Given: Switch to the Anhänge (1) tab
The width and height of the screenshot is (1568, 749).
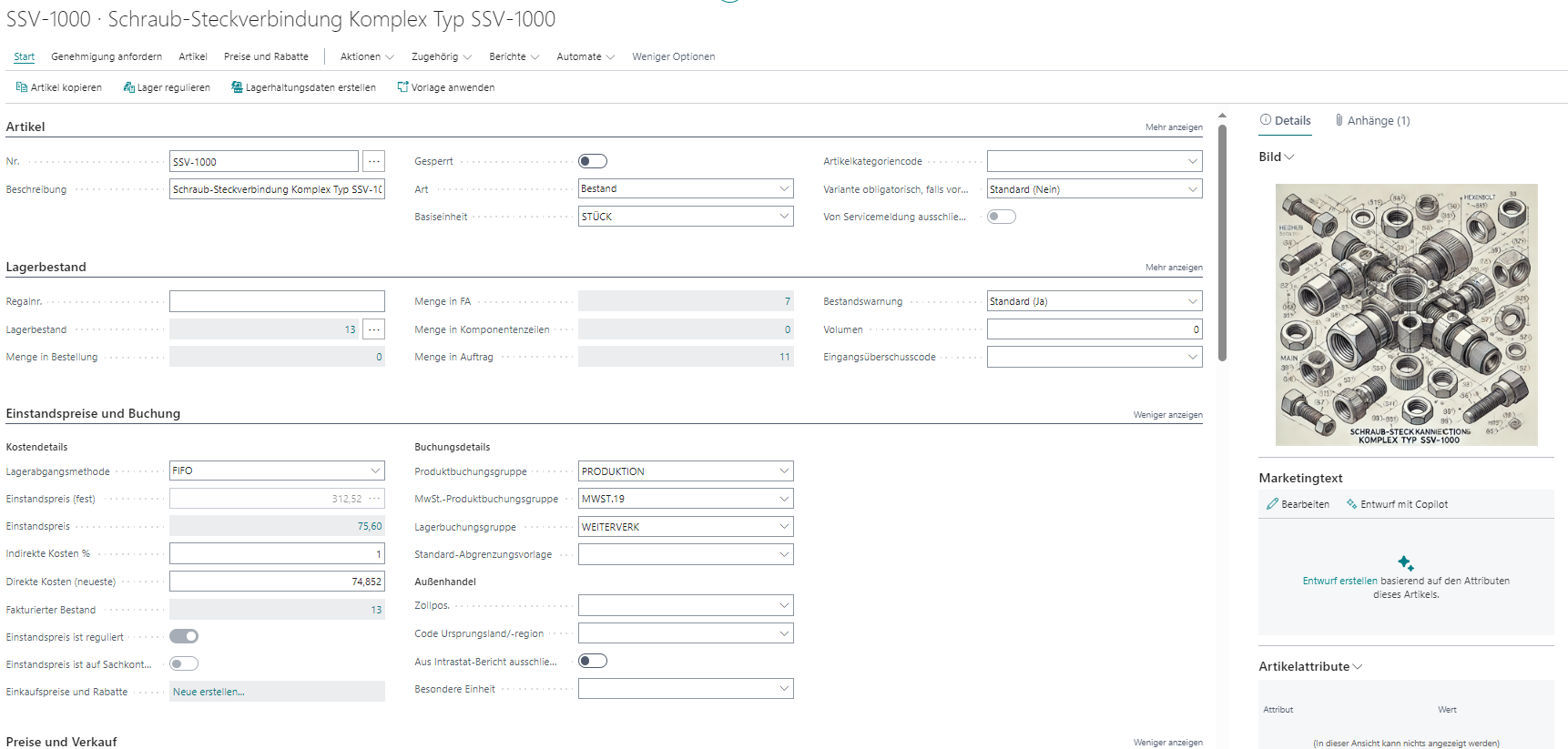Looking at the screenshot, I should click(x=1372, y=120).
